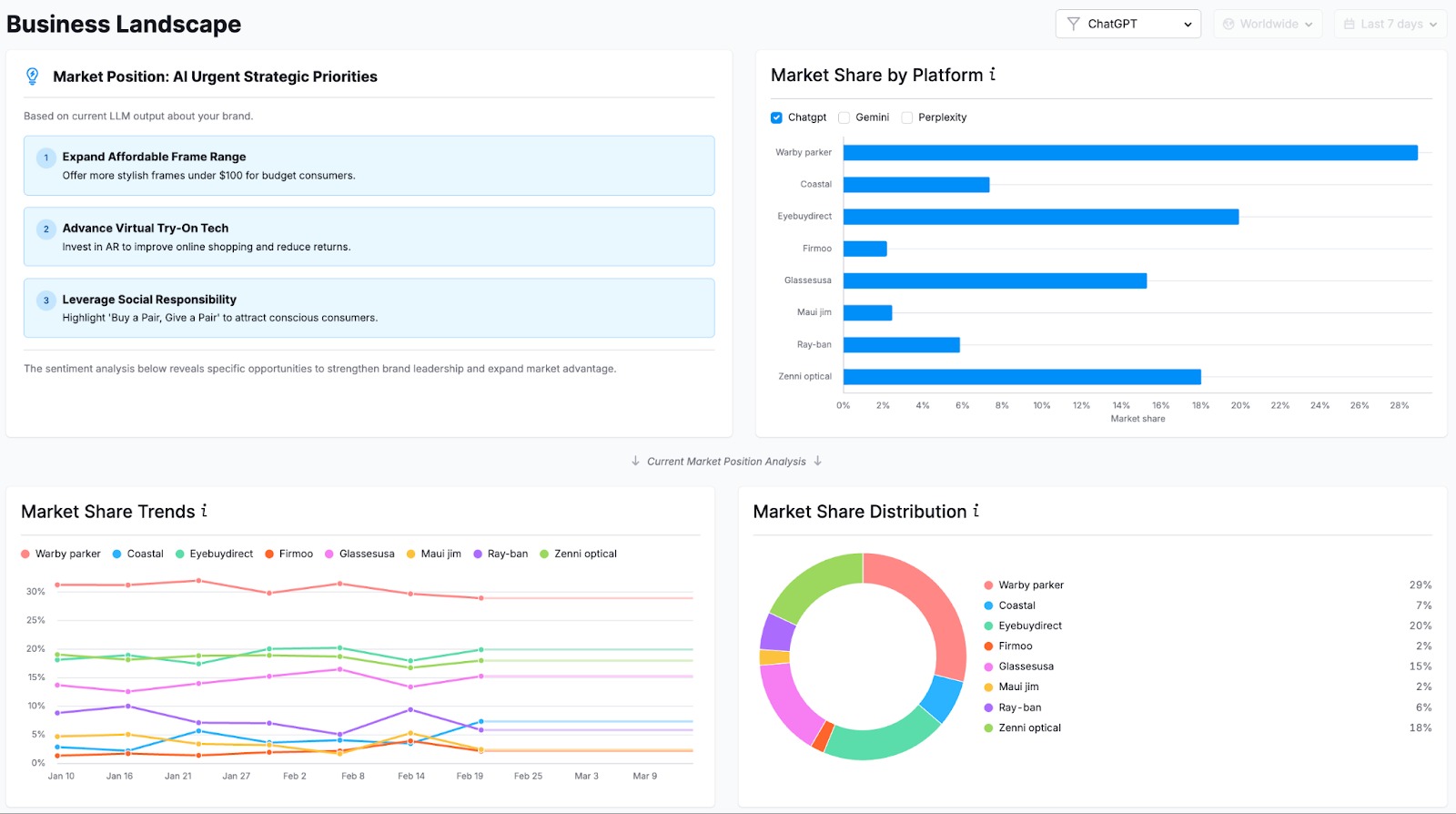
Task: Toggle Firmoo series in trends legend
Action: click(x=289, y=554)
